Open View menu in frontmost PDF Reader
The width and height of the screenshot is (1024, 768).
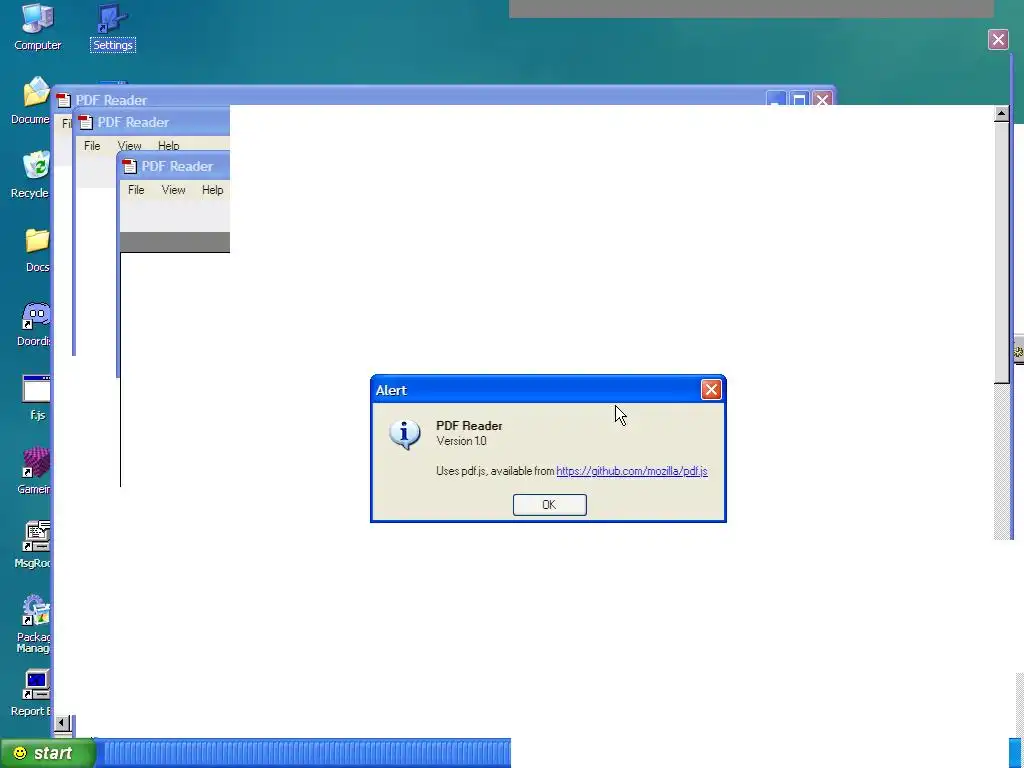click(173, 190)
